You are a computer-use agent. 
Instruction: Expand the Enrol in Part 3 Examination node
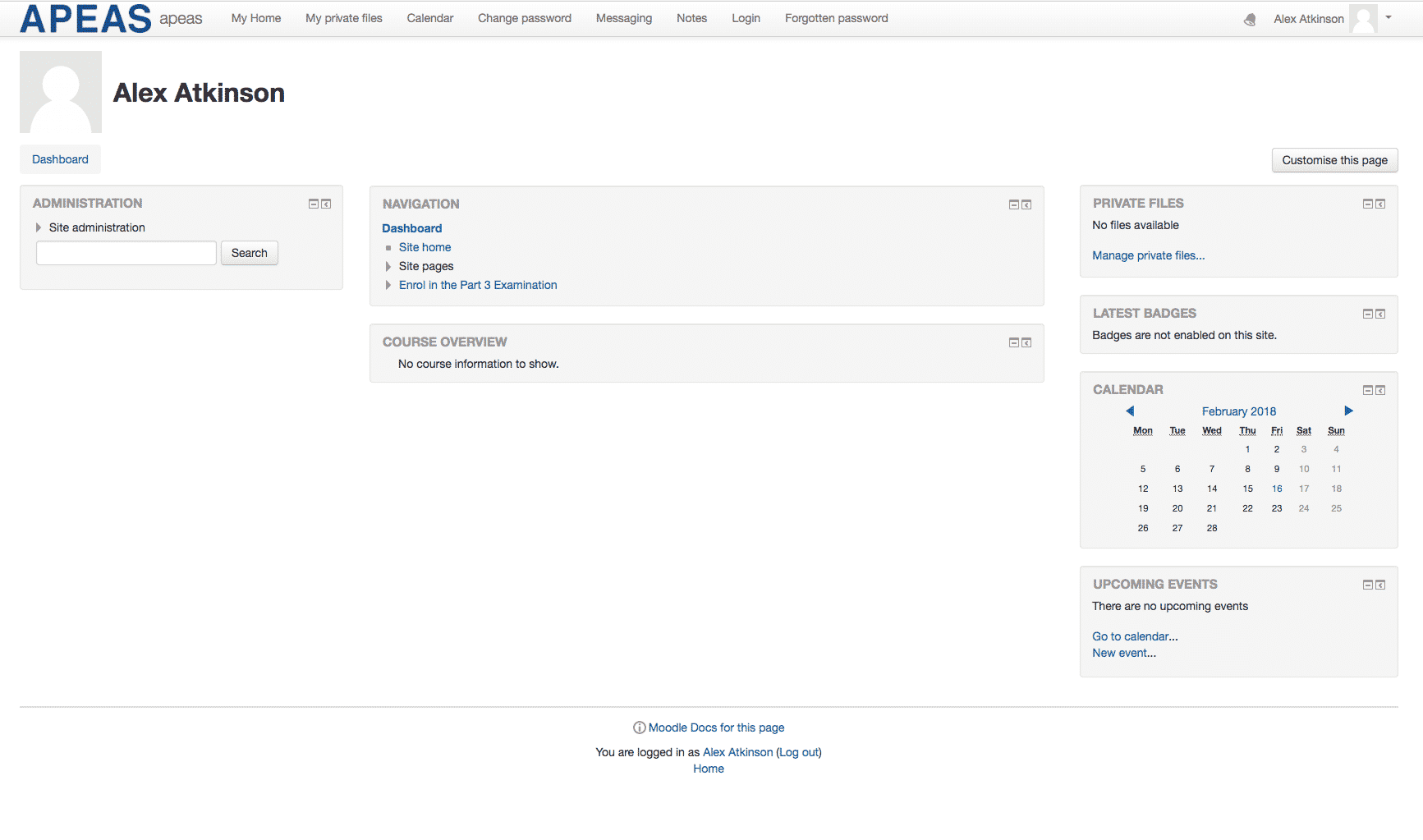click(x=388, y=285)
